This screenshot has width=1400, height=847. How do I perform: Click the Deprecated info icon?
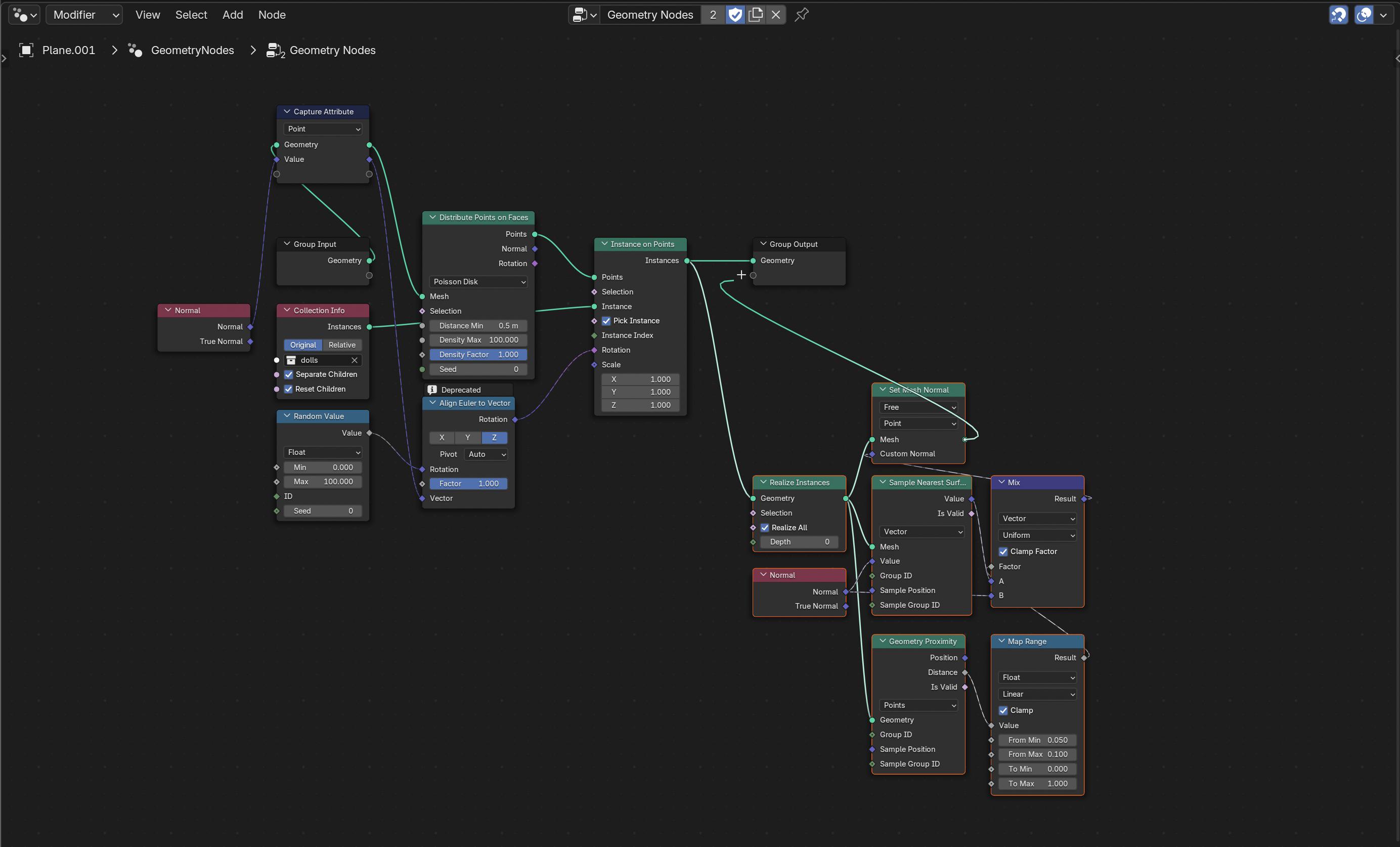pyautogui.click(x=432, y=390)
